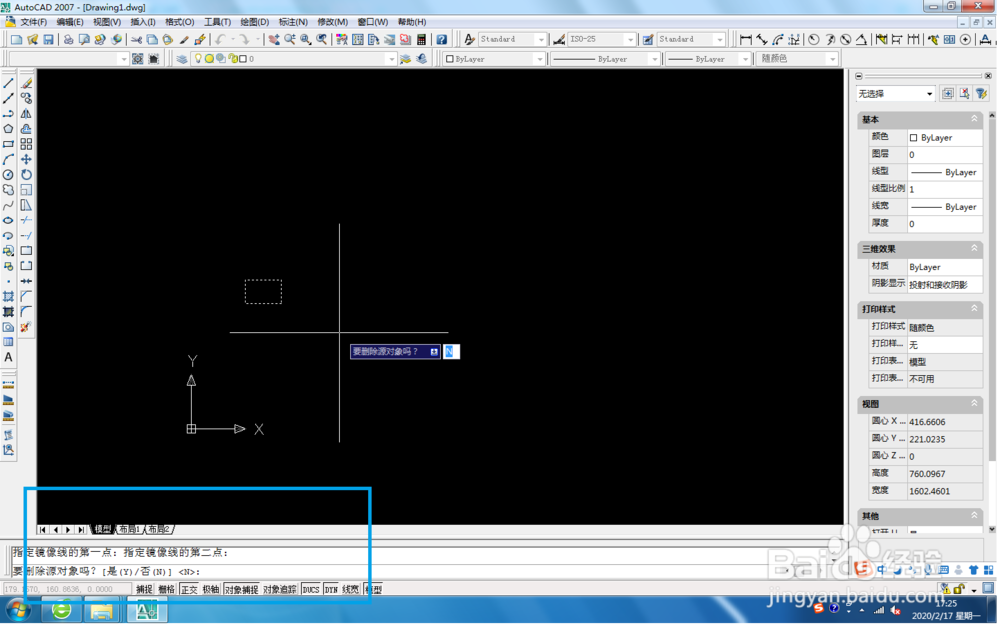Click the Radius Dimension icon
This screenshot has height=630, width=1000.
click(814, 40)
